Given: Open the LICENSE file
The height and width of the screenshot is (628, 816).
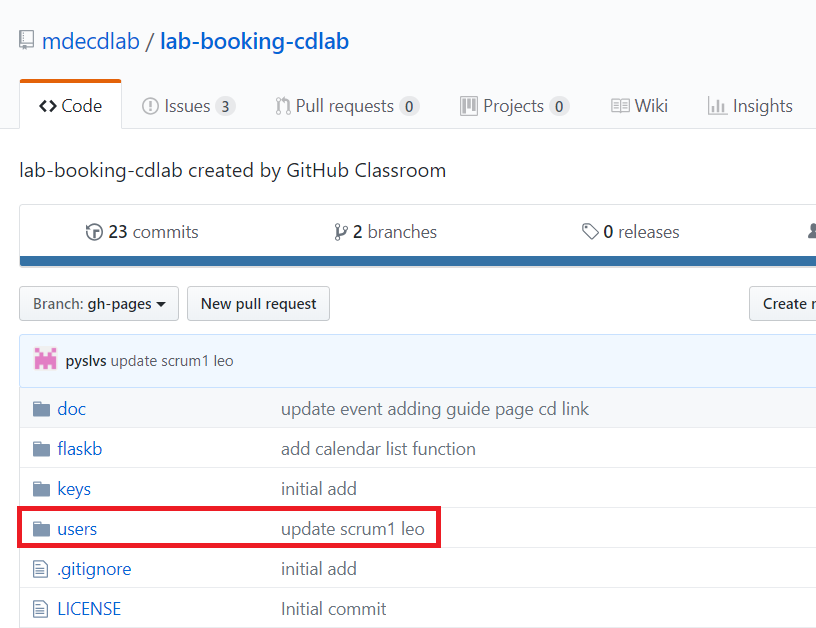Looking at the screenshot, I should [x=89, y=609].
